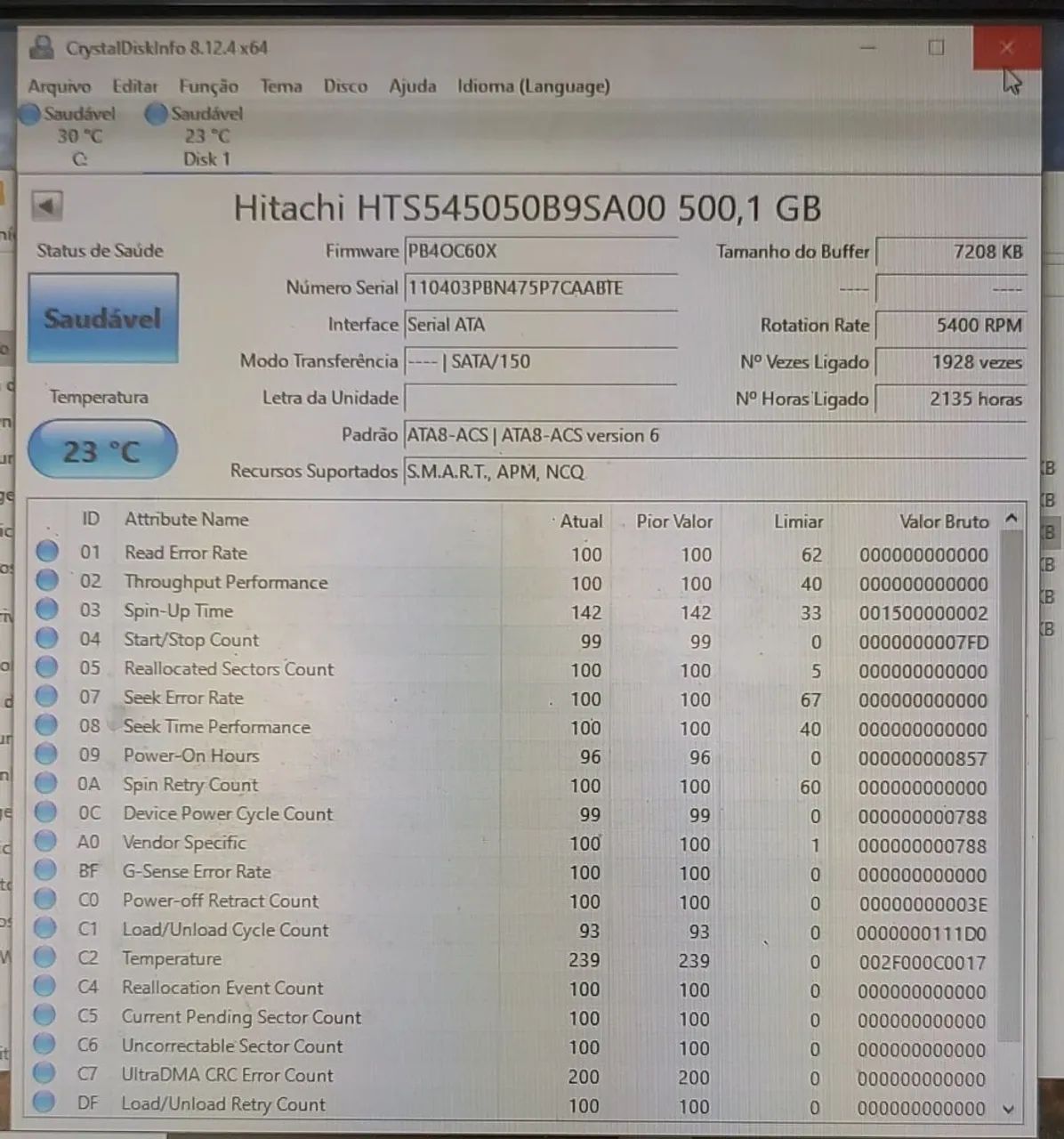Open the Ajuda menu

[x=413, y=86]
